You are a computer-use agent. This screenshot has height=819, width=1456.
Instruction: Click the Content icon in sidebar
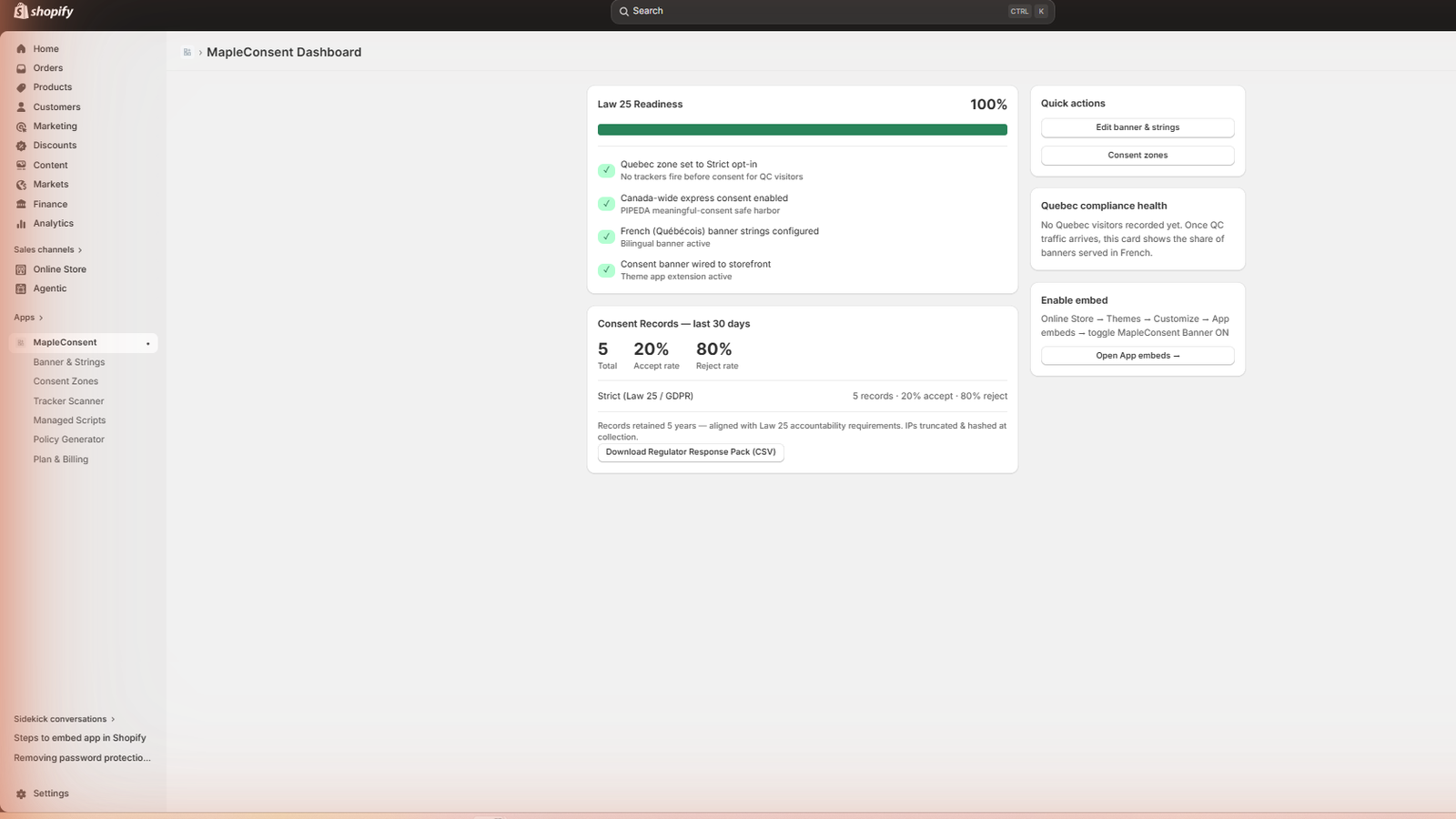point(21,166)
